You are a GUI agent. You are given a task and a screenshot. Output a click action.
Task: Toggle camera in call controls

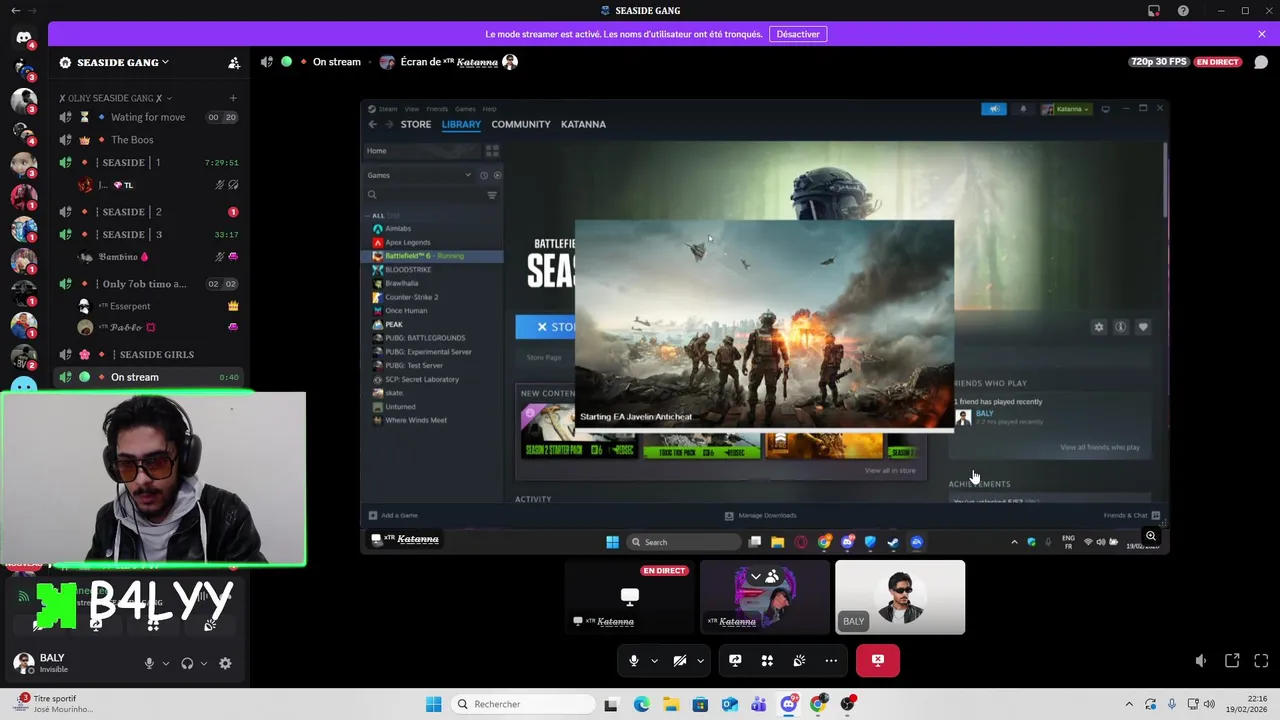680,661
